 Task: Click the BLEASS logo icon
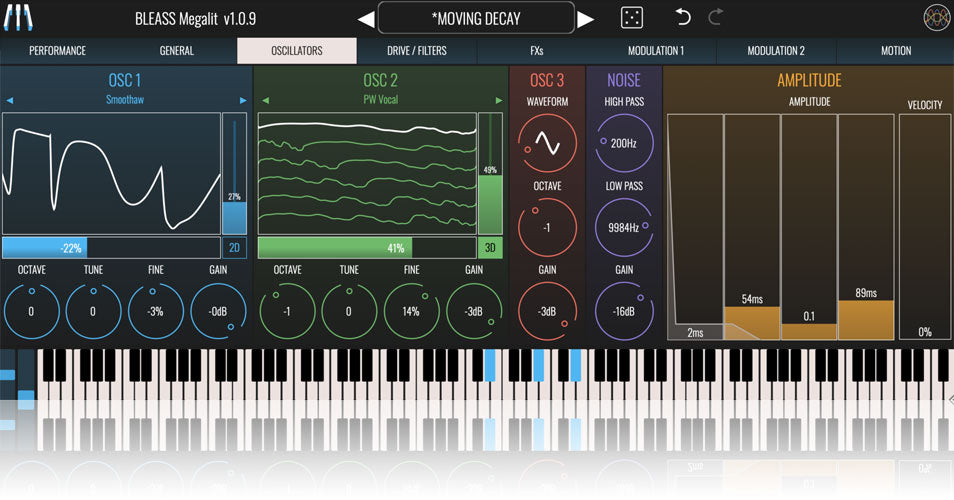point(18,18)
